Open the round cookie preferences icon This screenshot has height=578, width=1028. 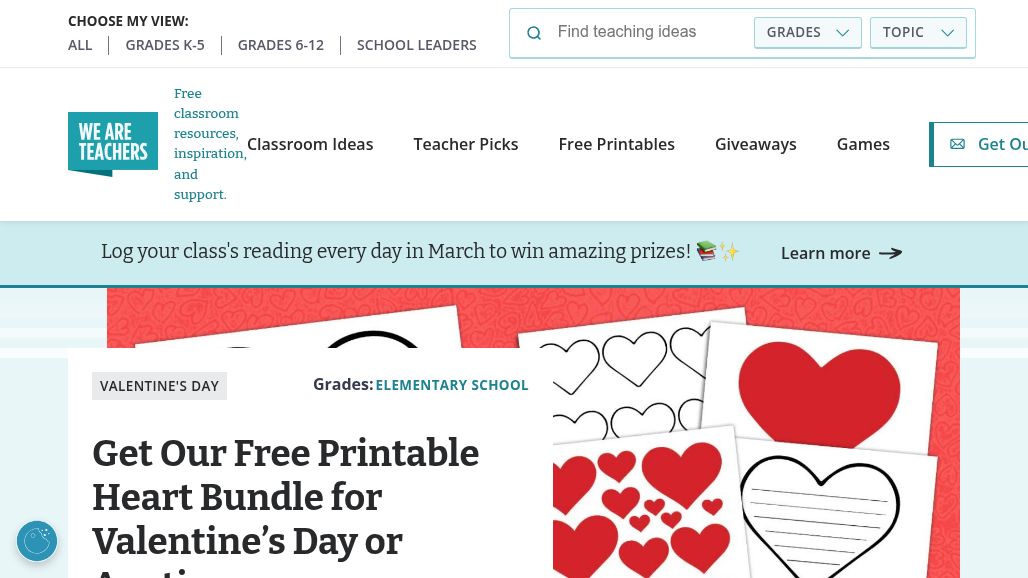coord(37,541)
